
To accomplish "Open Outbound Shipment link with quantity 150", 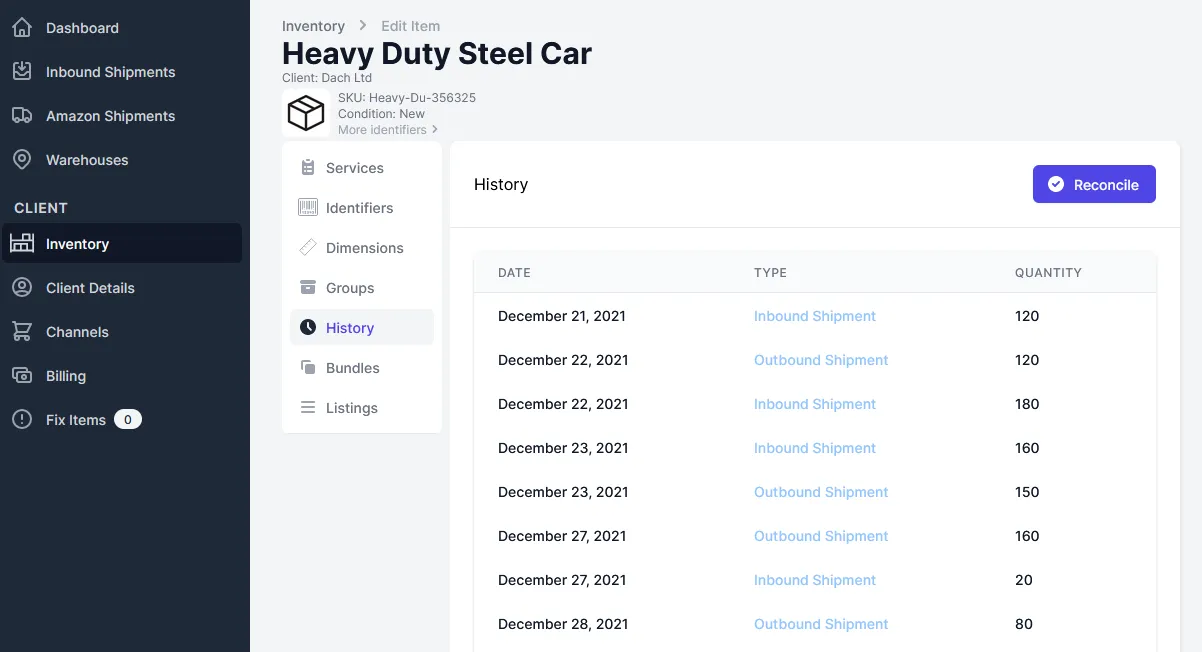I will (x=821, y=492).
